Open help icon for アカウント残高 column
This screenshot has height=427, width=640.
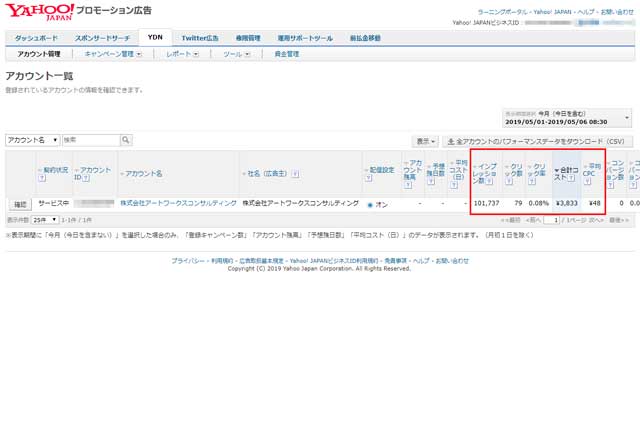[407, 185]
